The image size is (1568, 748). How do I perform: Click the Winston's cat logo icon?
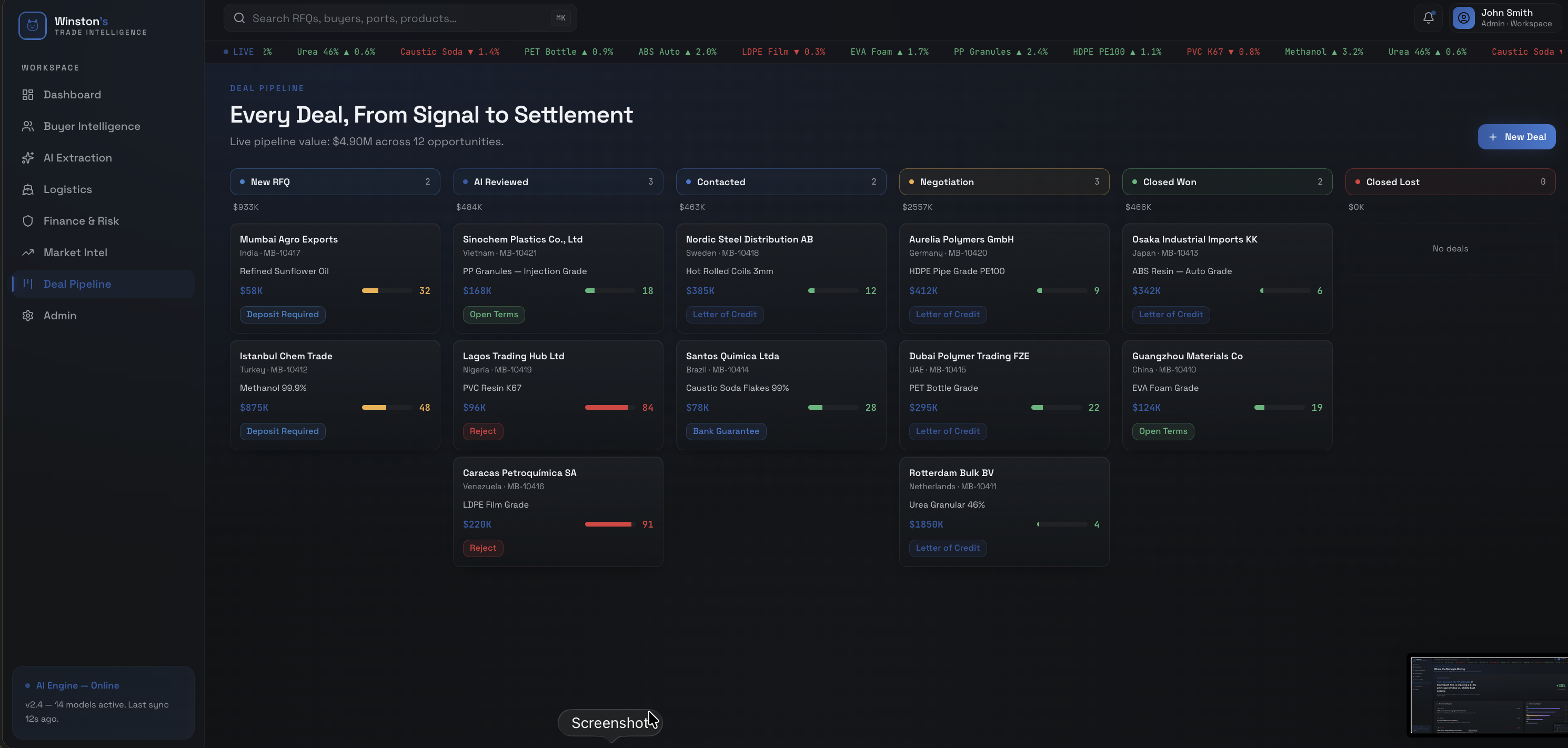[x=32, y=26]
